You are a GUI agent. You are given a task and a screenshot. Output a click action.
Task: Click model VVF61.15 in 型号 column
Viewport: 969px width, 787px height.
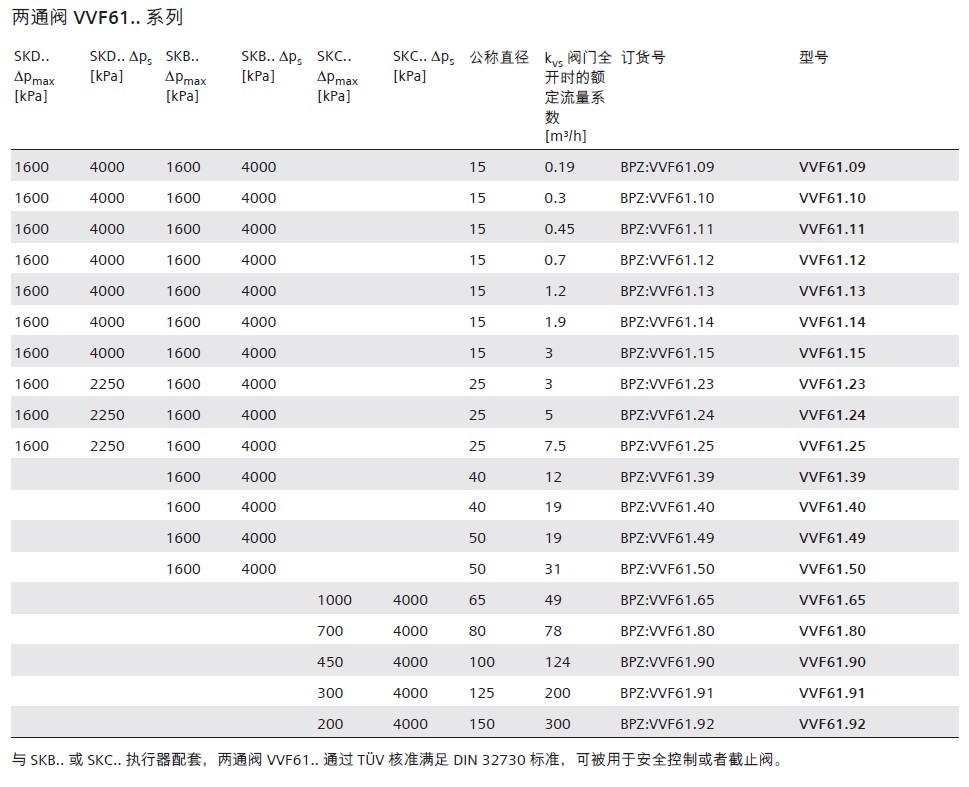click(832, 352)
